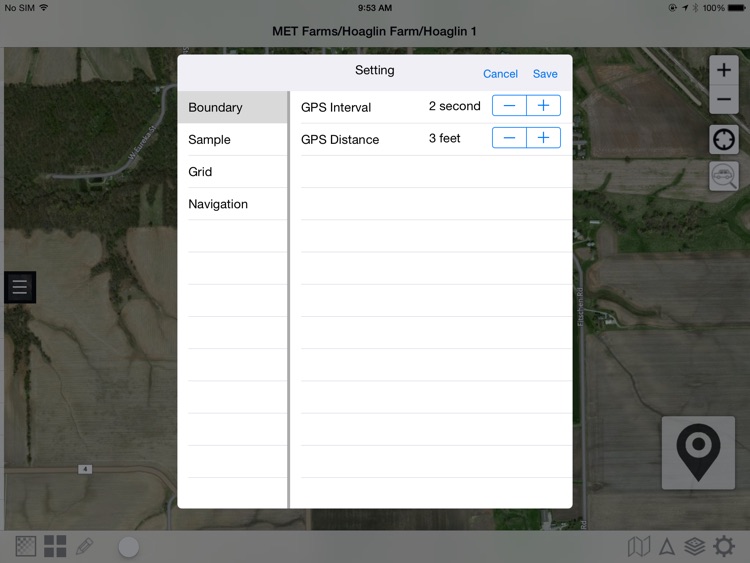Tap the vehicle search magnifier icon
This screenshot has height=563, width=750.
(724, 176)
